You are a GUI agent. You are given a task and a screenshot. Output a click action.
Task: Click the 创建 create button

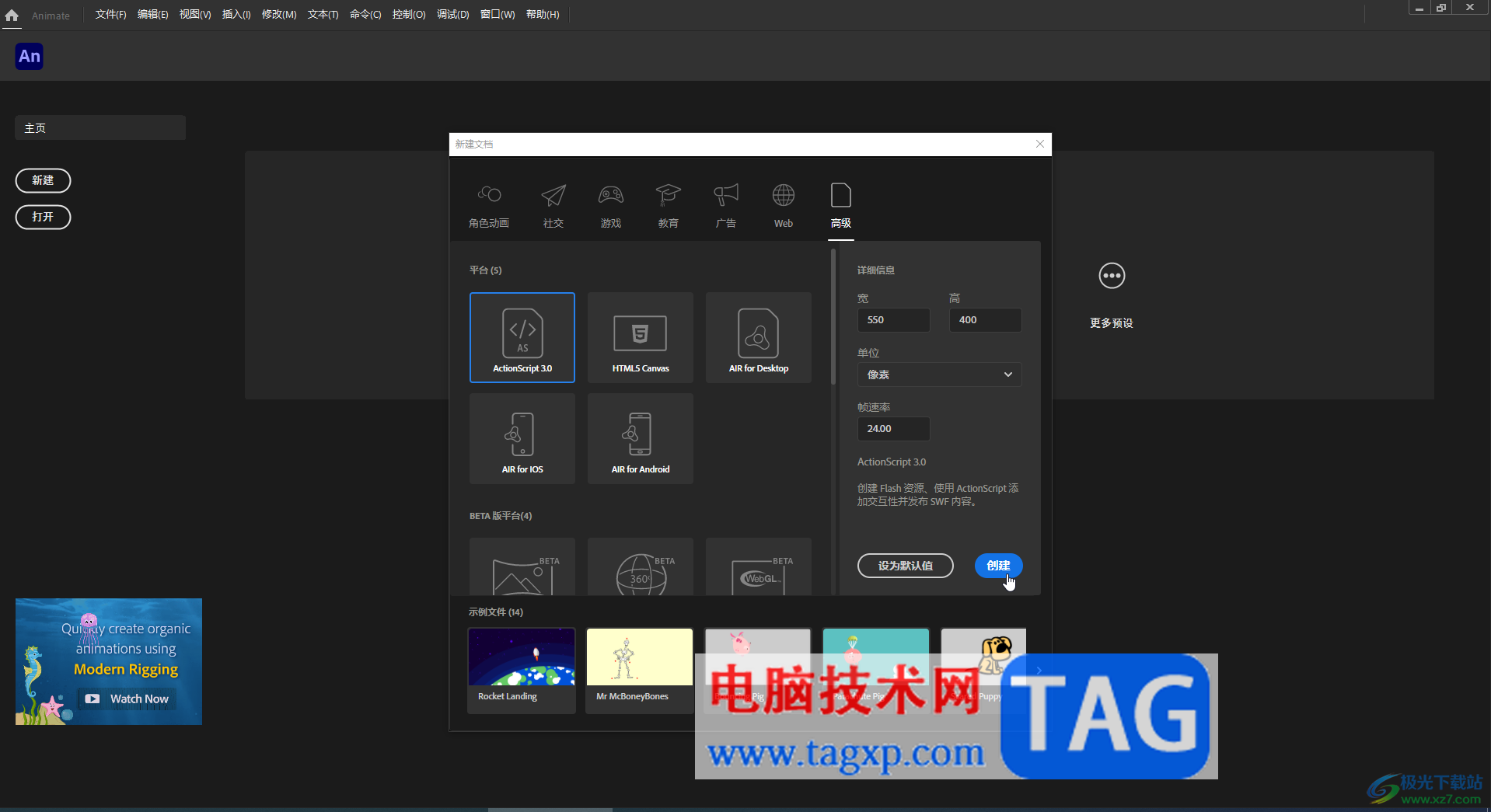point(999,566)
